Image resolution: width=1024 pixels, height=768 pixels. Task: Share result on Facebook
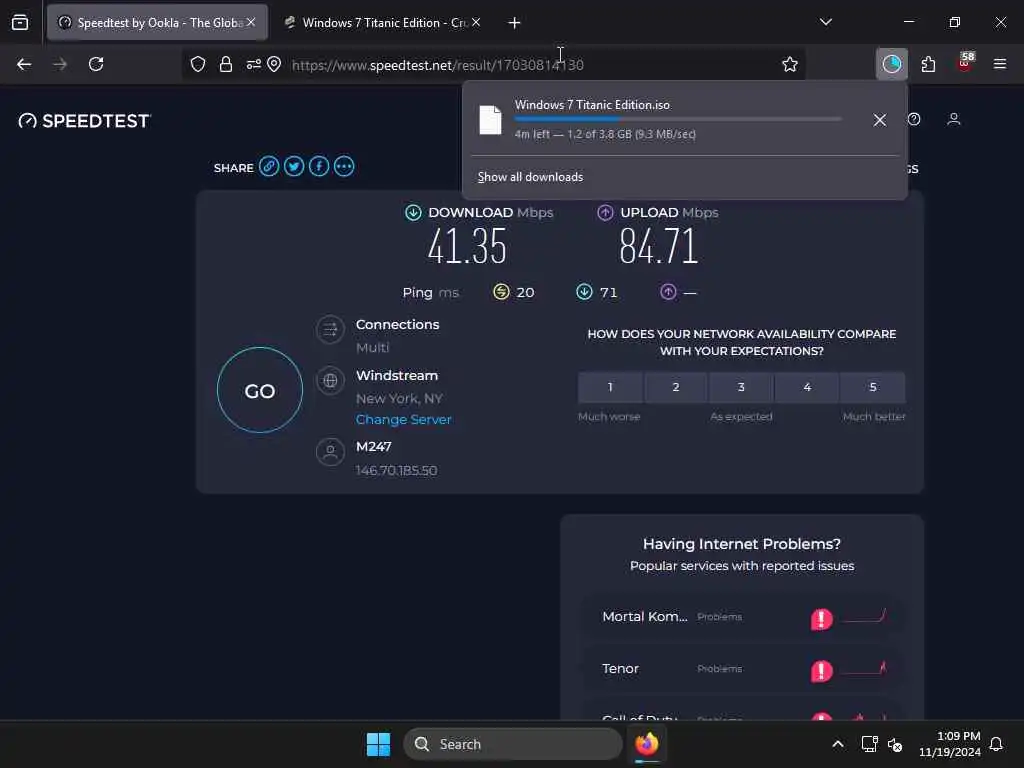click(319, 167)
